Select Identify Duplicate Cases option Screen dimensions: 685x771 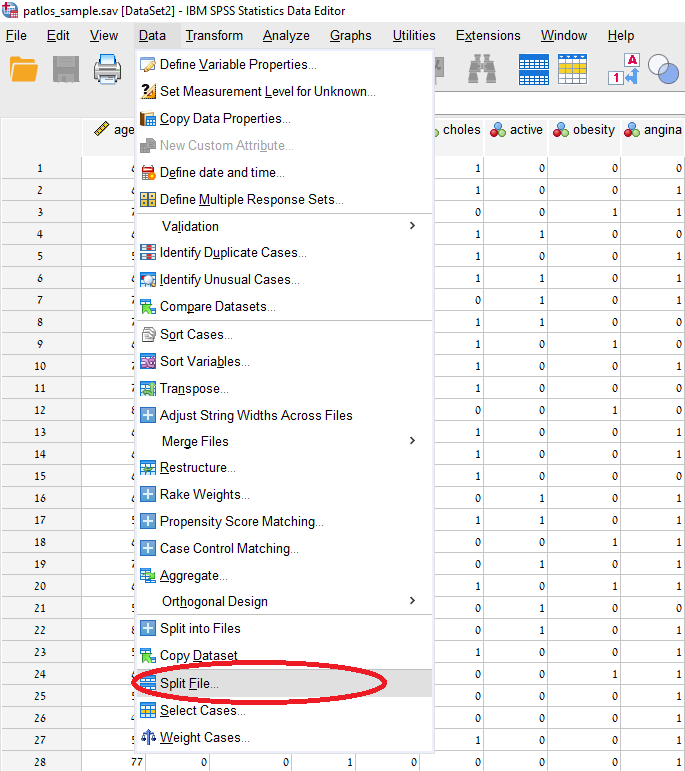pyautogui.click(x=233, y=252)
